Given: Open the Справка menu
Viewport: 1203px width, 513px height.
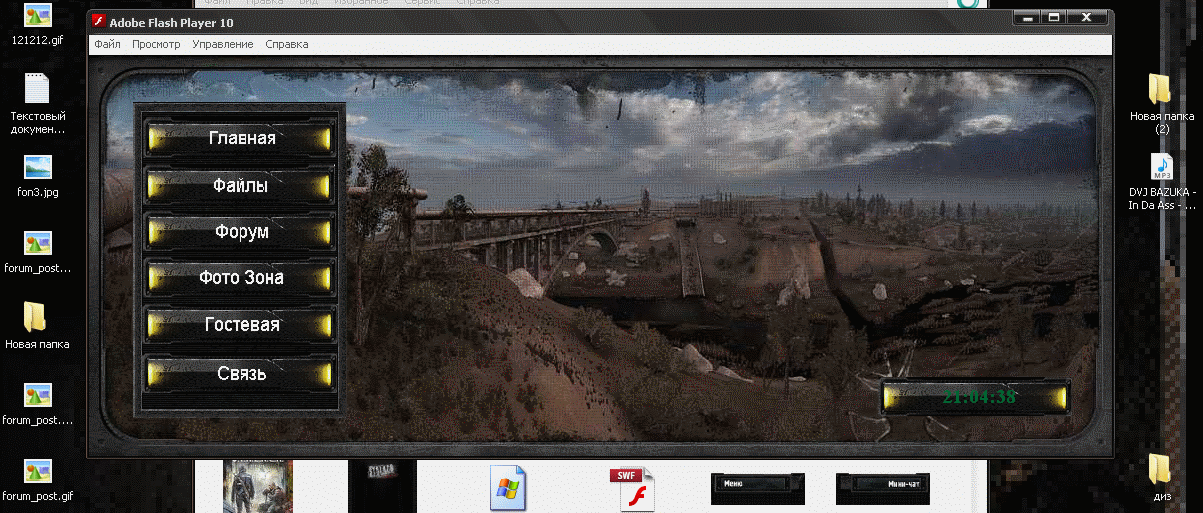Looking at the screenshot, I should 287,44.
